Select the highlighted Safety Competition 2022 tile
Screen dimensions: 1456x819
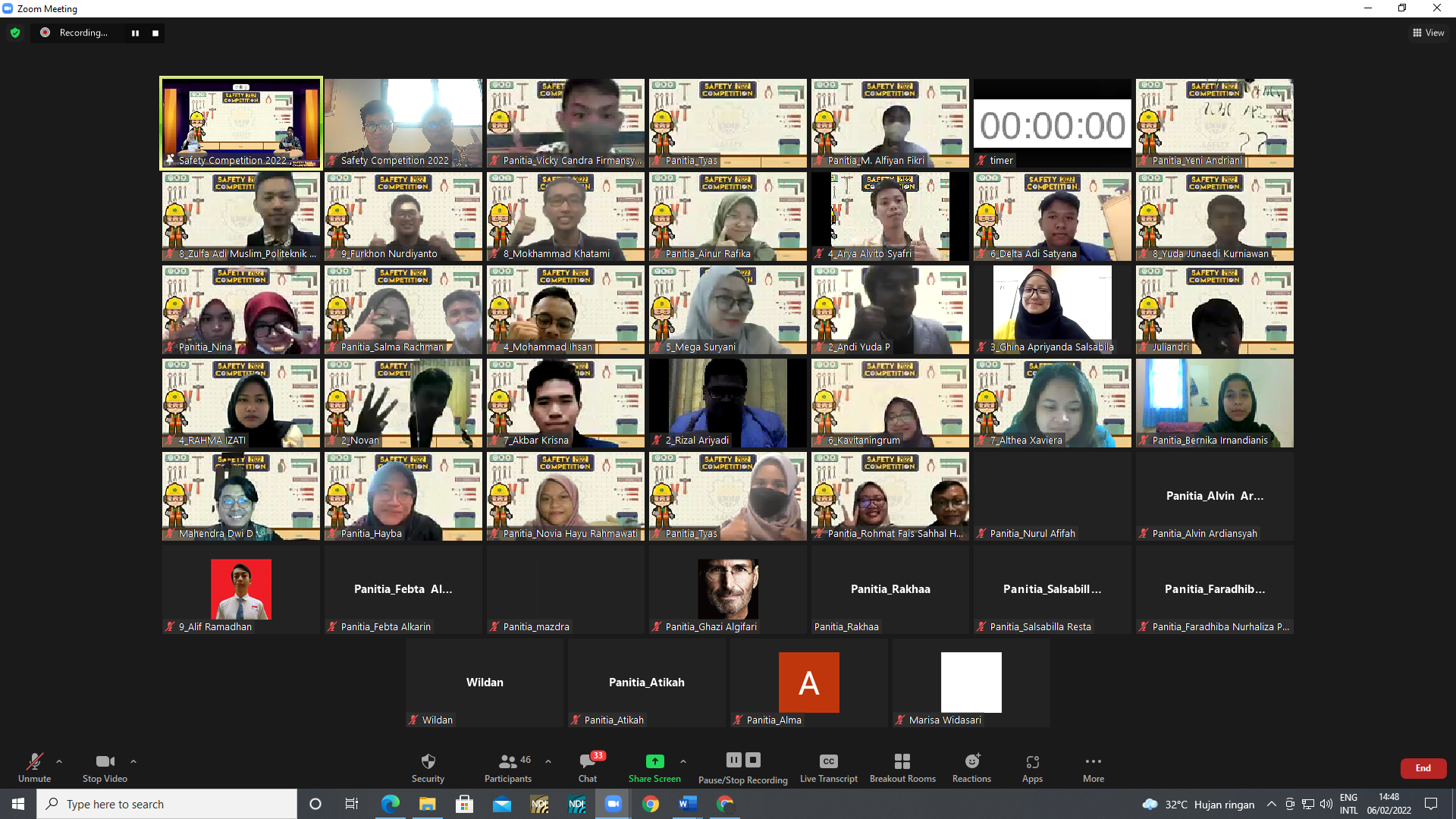tap(241, 123)
